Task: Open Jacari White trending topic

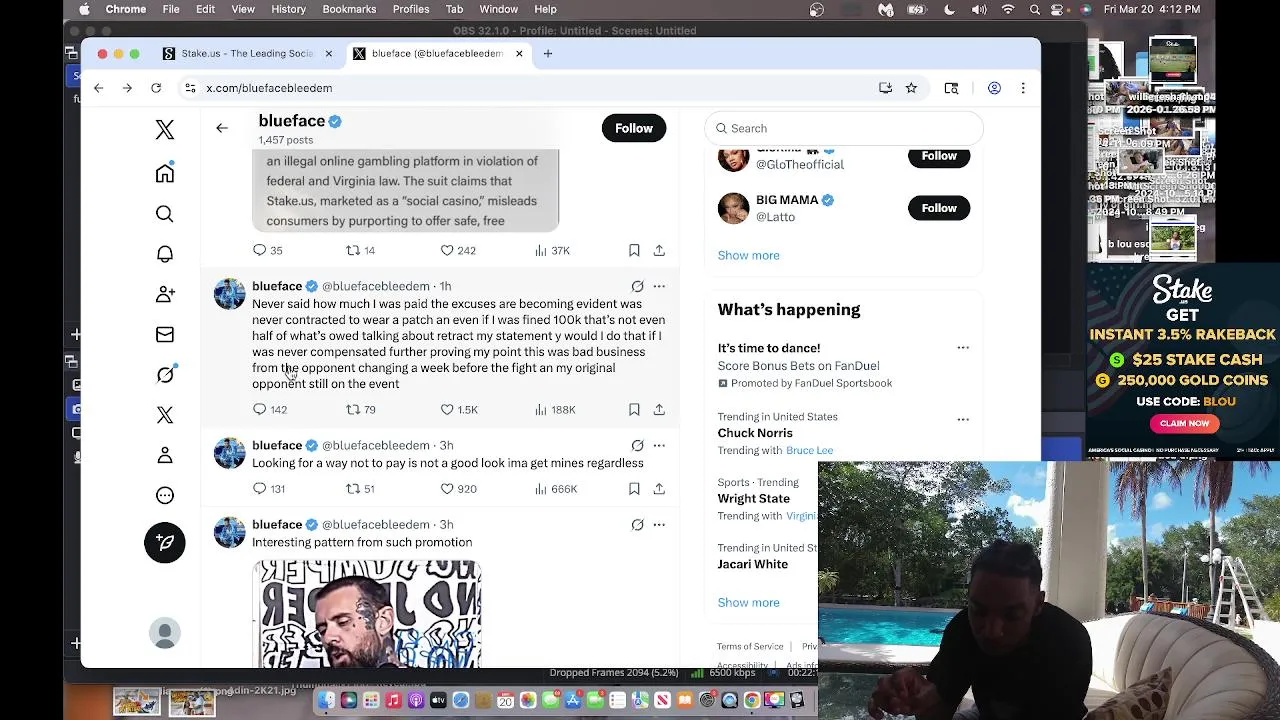Action: pyautogui.click(x=753, y=564)
